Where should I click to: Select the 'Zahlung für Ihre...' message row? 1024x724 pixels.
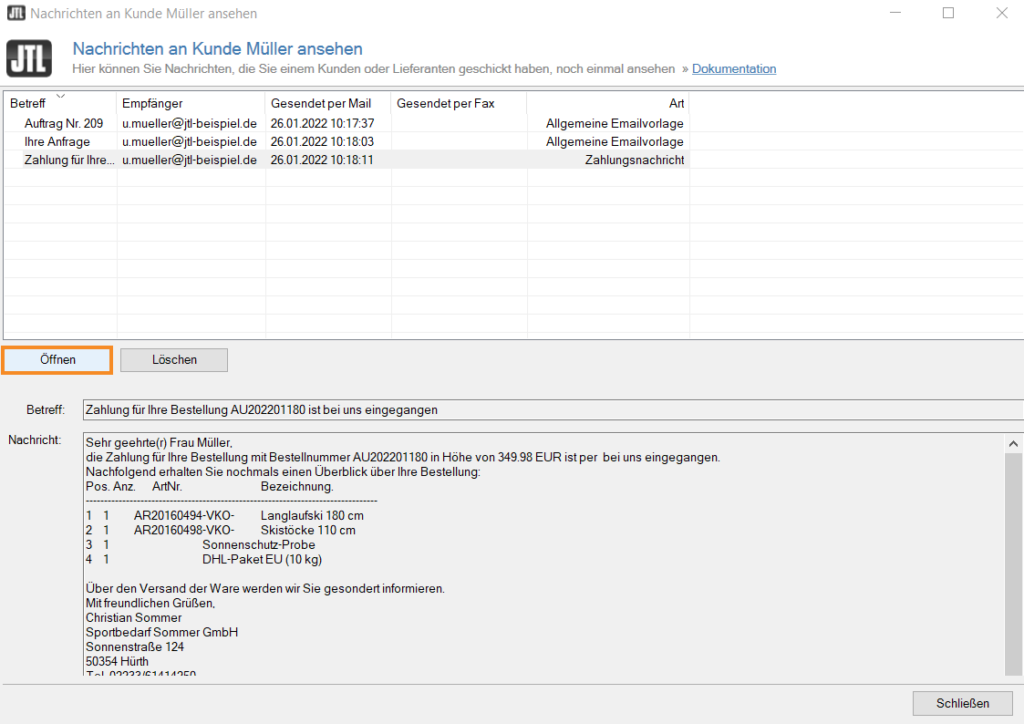[x=63, y=160]
